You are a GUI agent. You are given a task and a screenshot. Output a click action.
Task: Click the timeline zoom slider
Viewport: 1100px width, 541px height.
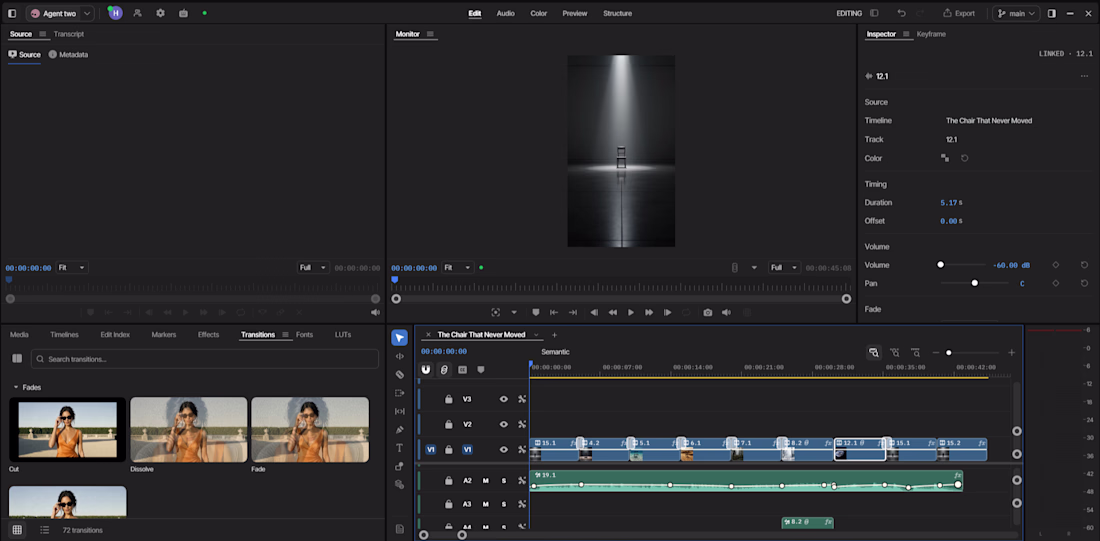click(x=974, y=353)
